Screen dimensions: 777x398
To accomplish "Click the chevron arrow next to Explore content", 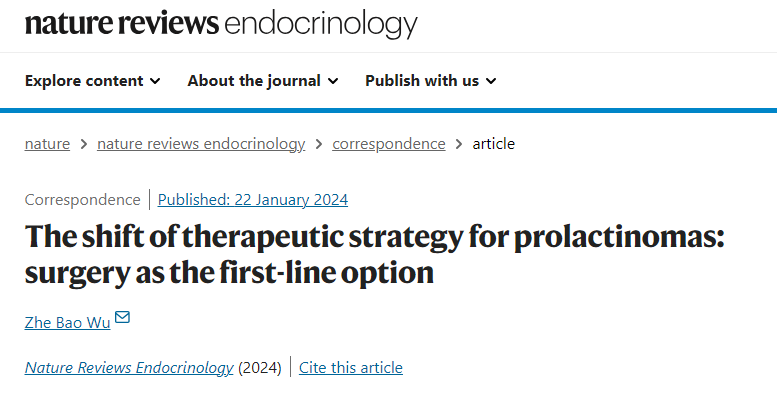I will tap(155, 81).
